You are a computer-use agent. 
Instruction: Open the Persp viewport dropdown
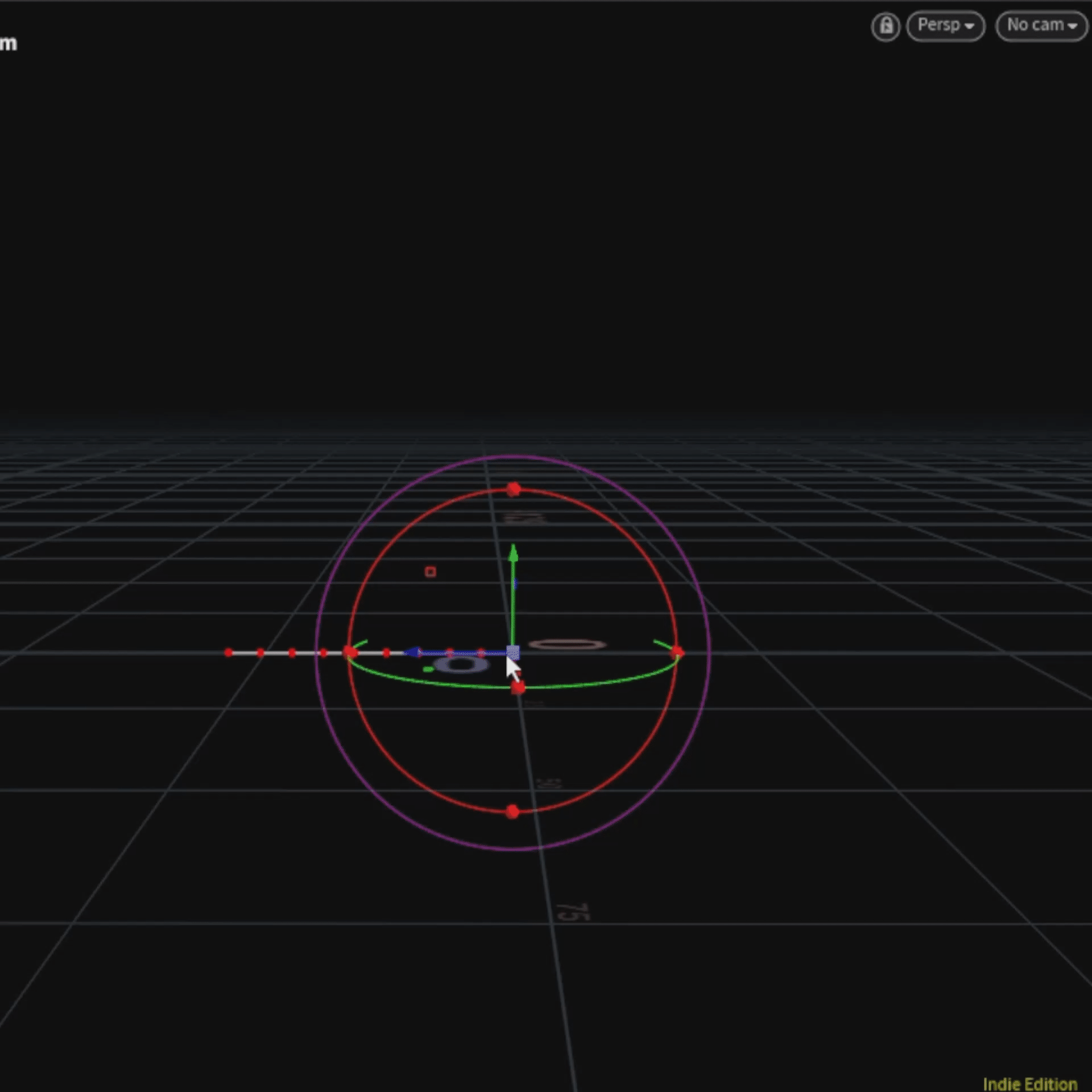pyautogui.click(x=945, y=26)
